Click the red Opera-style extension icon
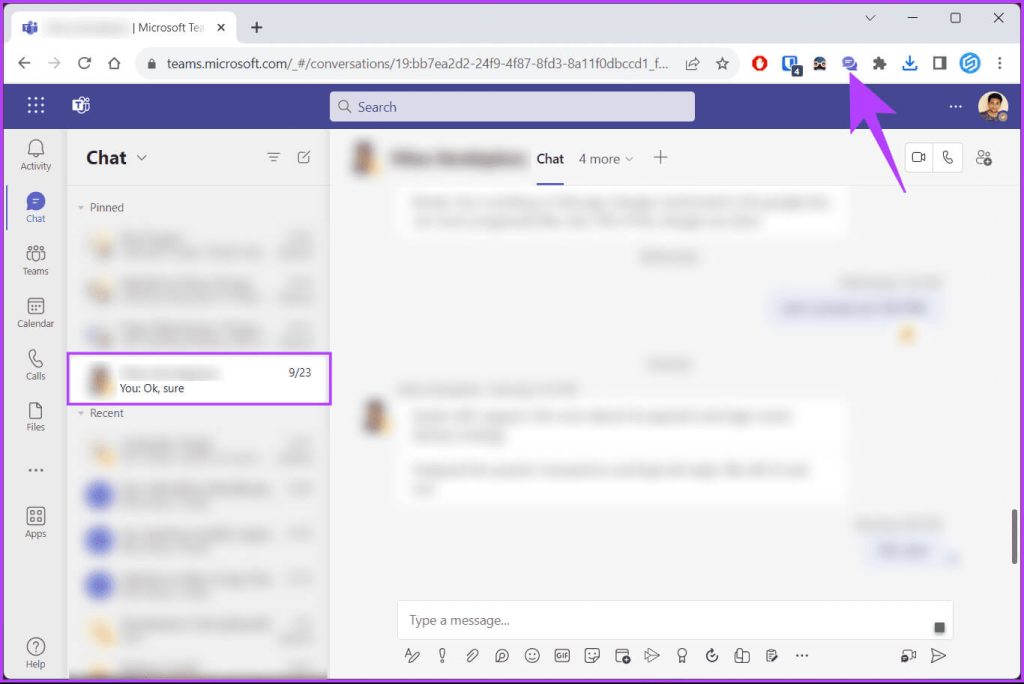Screen dimensions: 1024x684 [759, 63]
